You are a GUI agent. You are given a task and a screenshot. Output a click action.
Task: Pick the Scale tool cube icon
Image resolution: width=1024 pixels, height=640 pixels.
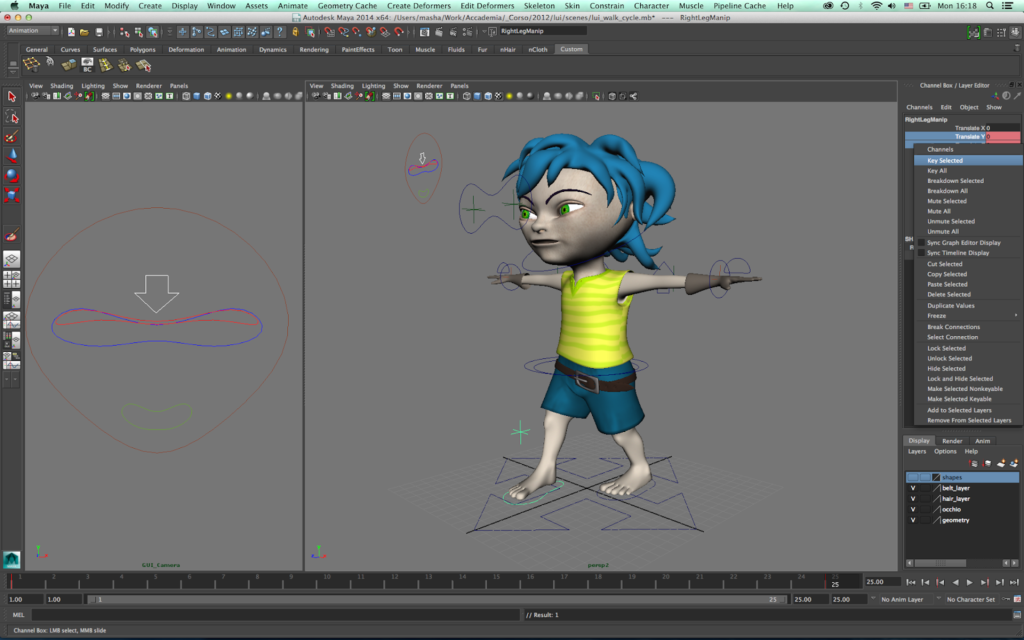pos(12,193)
